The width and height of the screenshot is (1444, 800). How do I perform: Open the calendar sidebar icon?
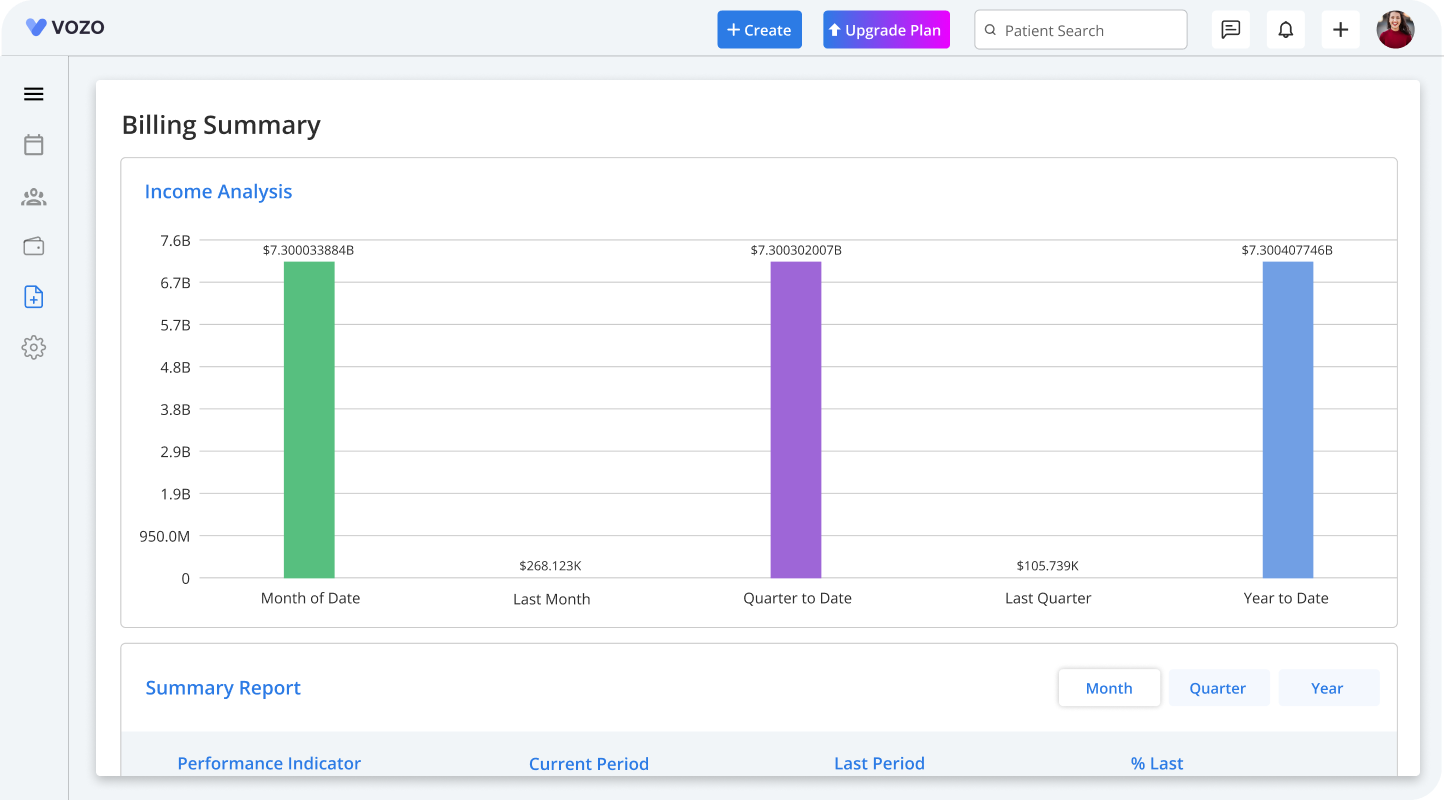click(34, 145)
